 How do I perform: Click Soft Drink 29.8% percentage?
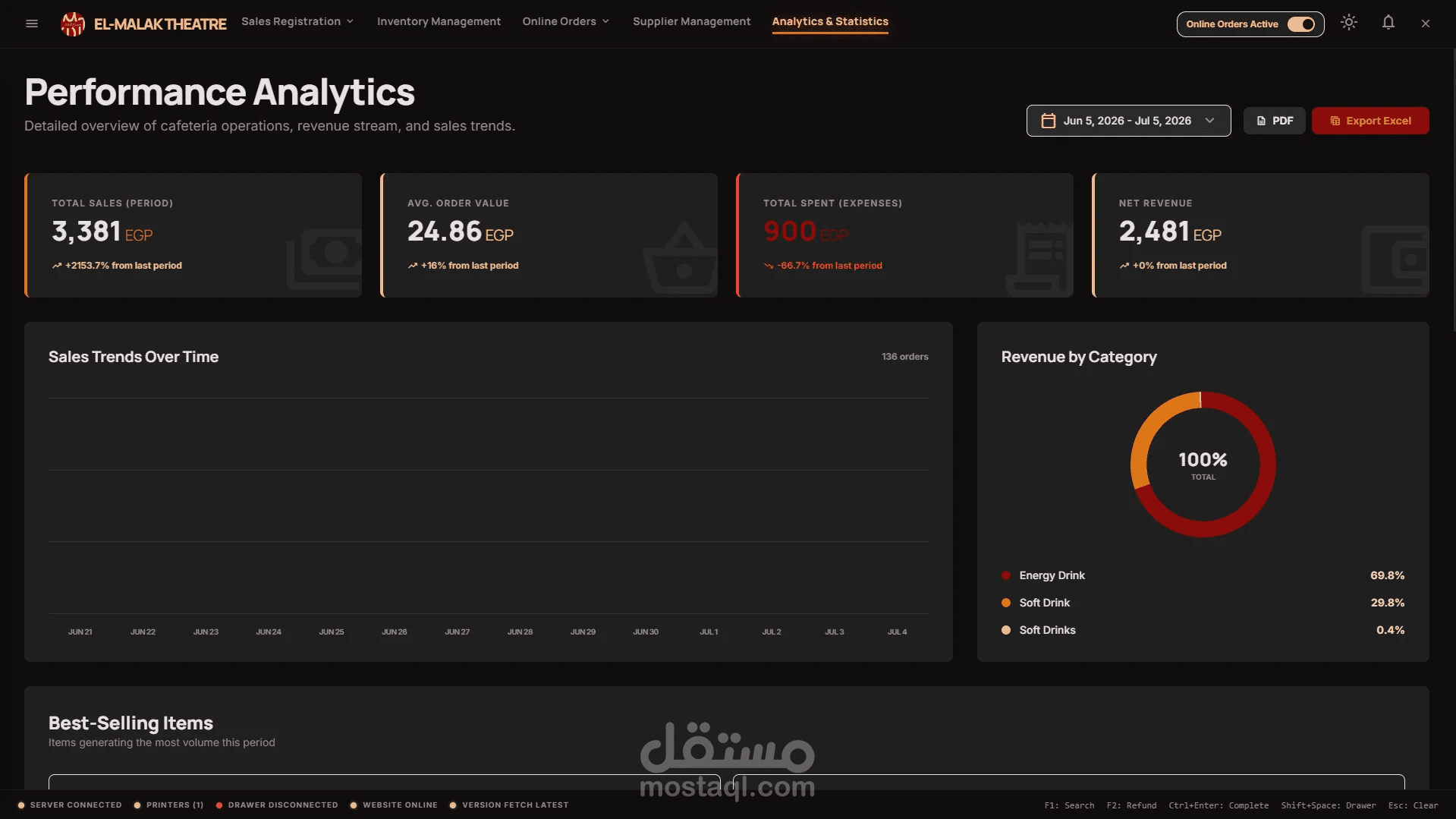tap(1387, 603)
